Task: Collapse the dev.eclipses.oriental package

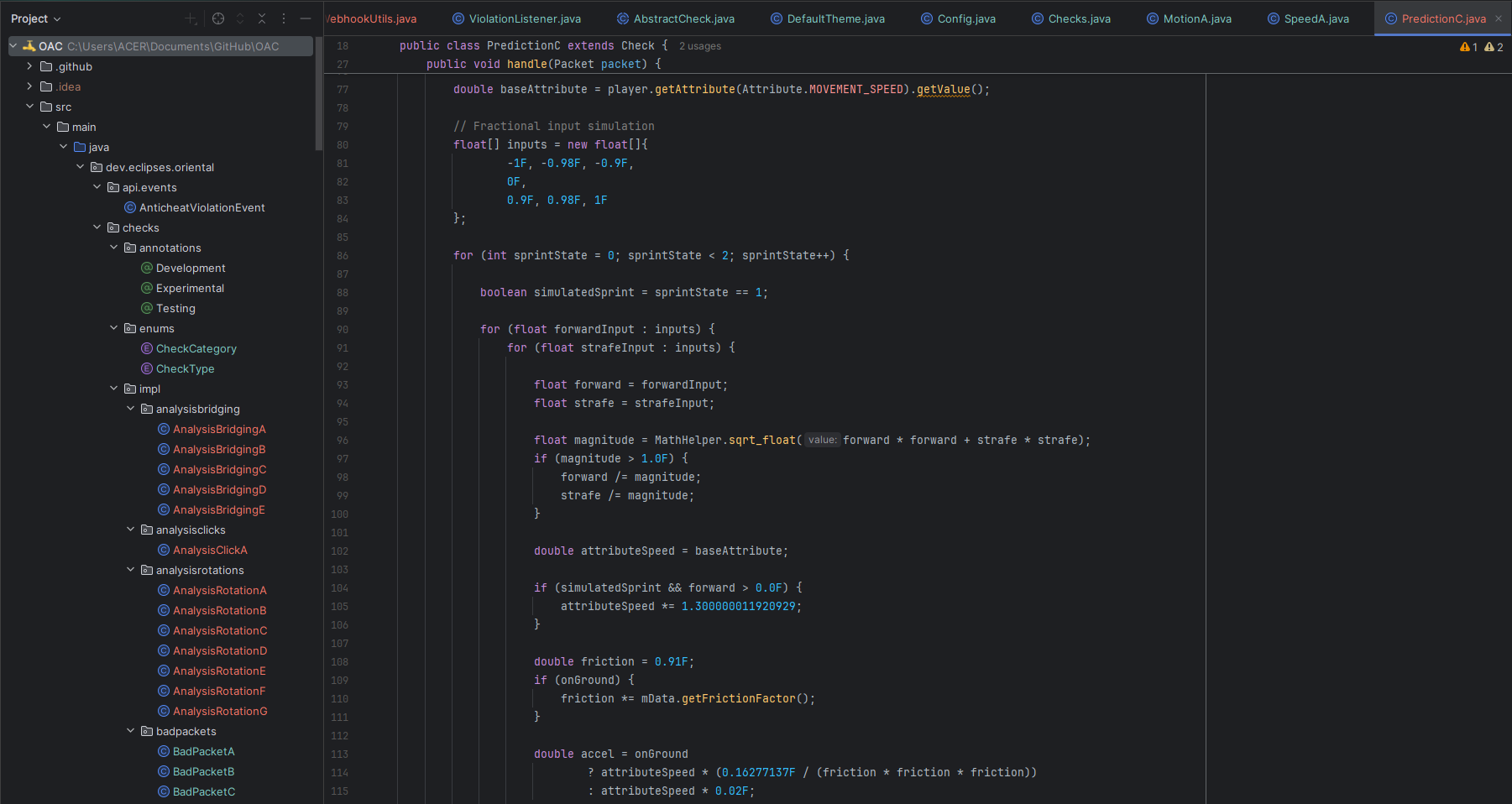Action: pos(81,167)
